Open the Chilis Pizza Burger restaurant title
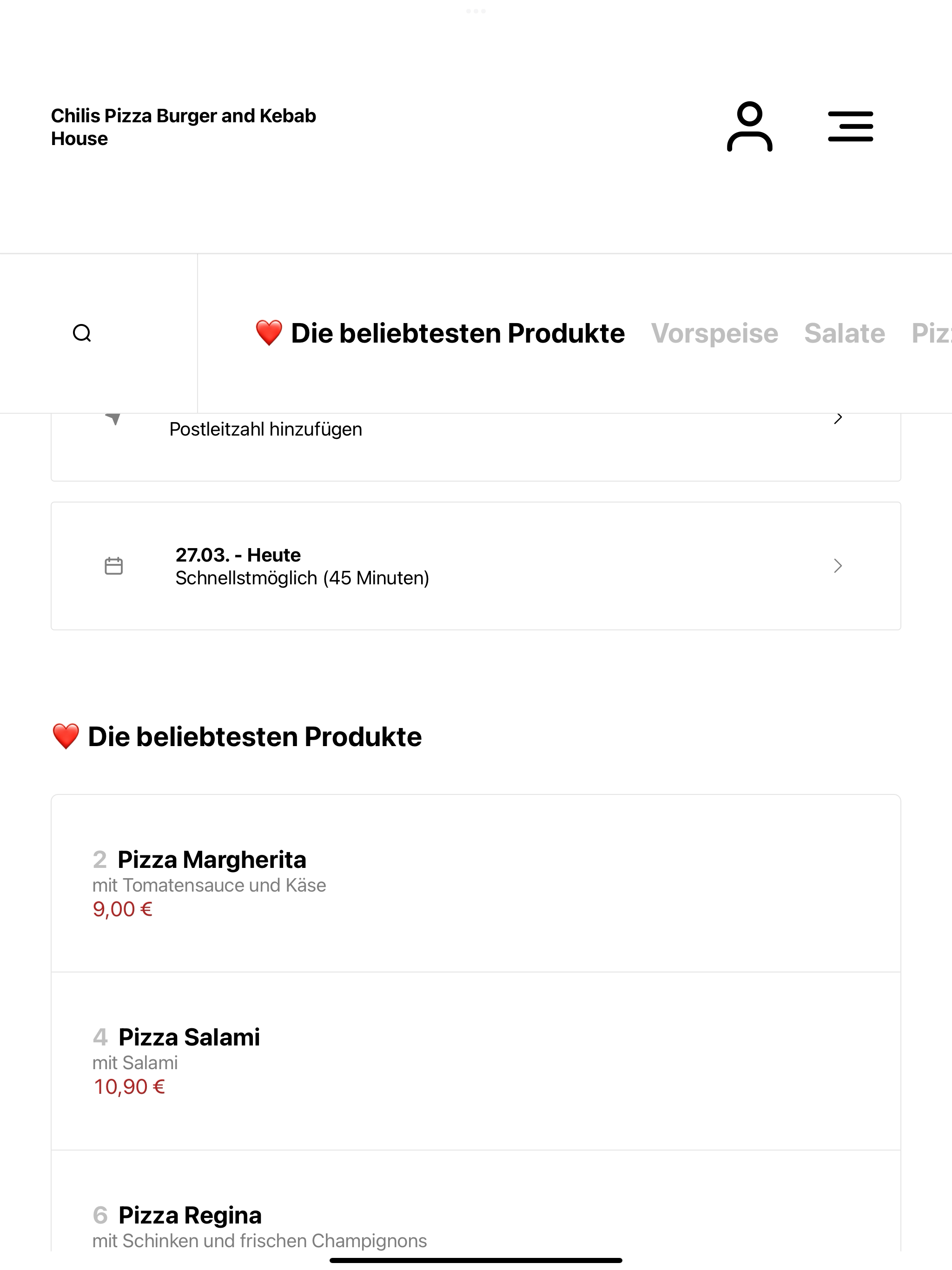This screenshot has height=1270, width=952. click(183, 127)
